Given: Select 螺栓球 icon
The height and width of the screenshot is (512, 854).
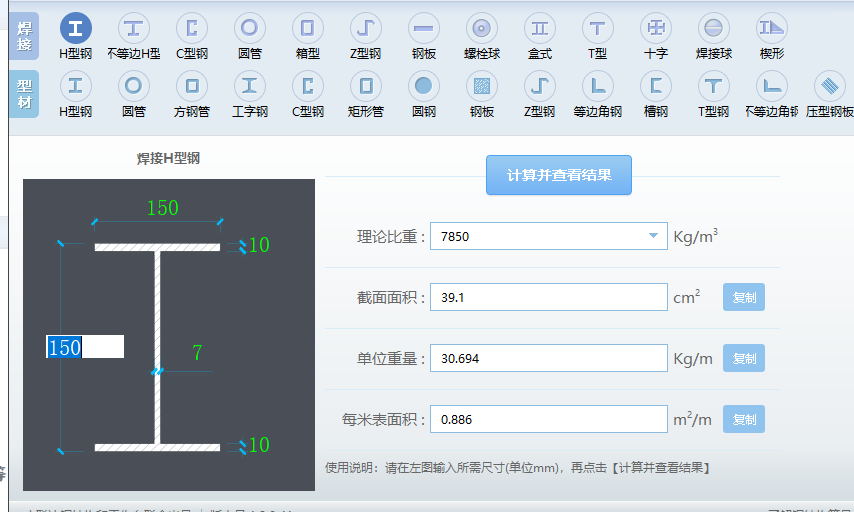Looking at the screenshot, I should (x=481, y=28).
